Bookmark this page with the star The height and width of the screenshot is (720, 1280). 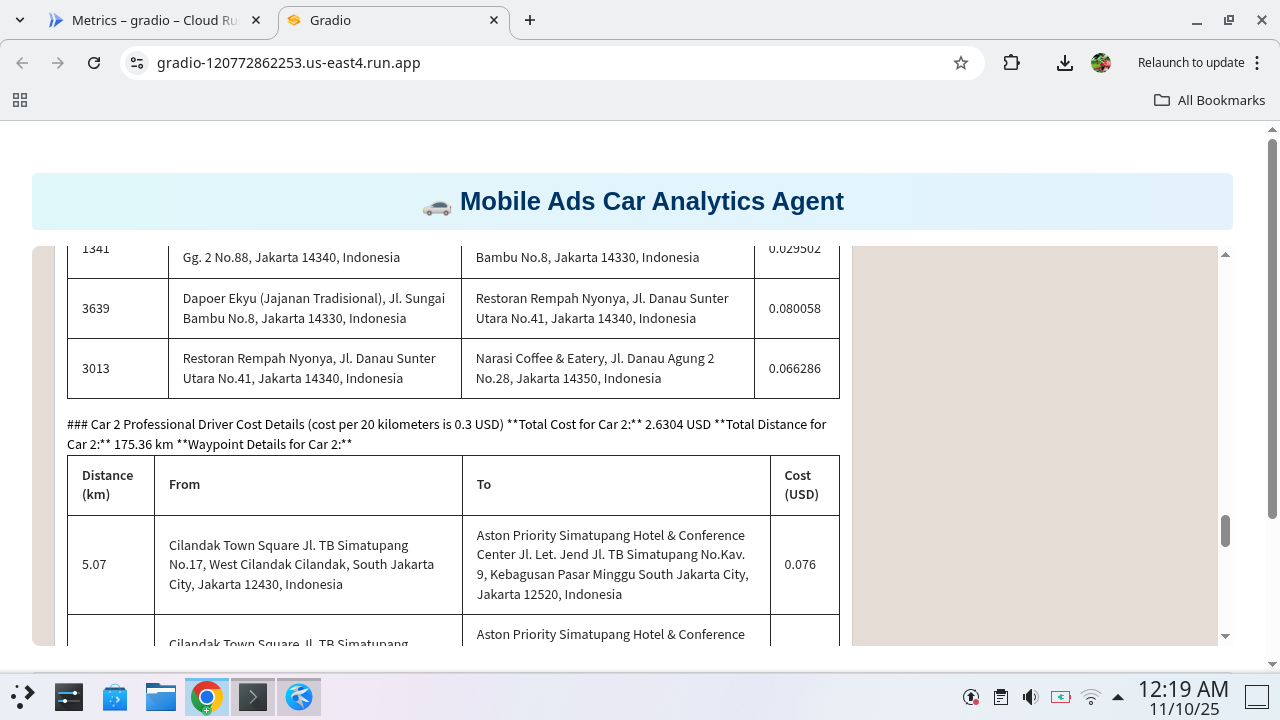(x=961, y=63)
